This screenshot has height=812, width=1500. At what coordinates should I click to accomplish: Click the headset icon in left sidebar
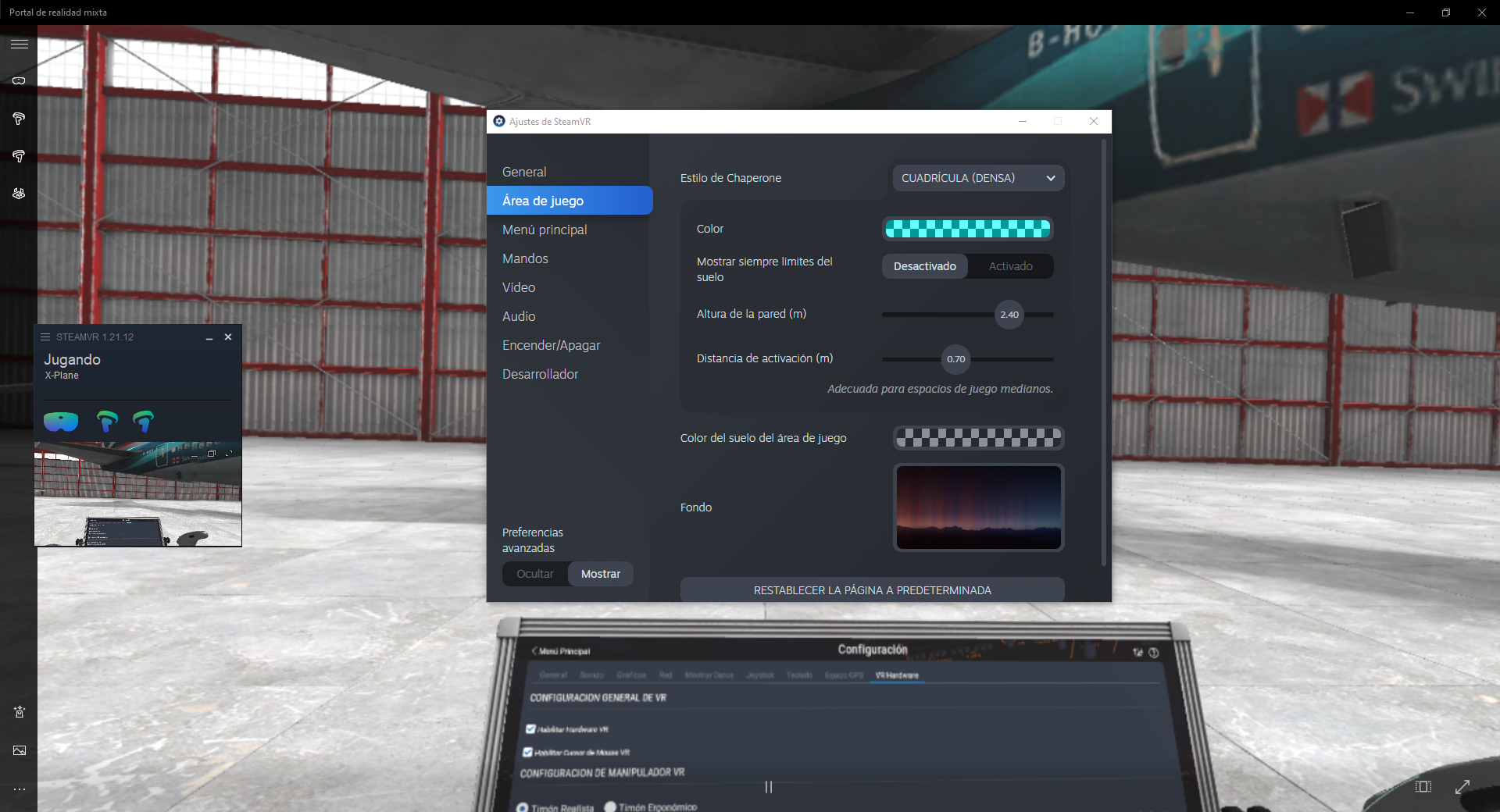[19, 80]
